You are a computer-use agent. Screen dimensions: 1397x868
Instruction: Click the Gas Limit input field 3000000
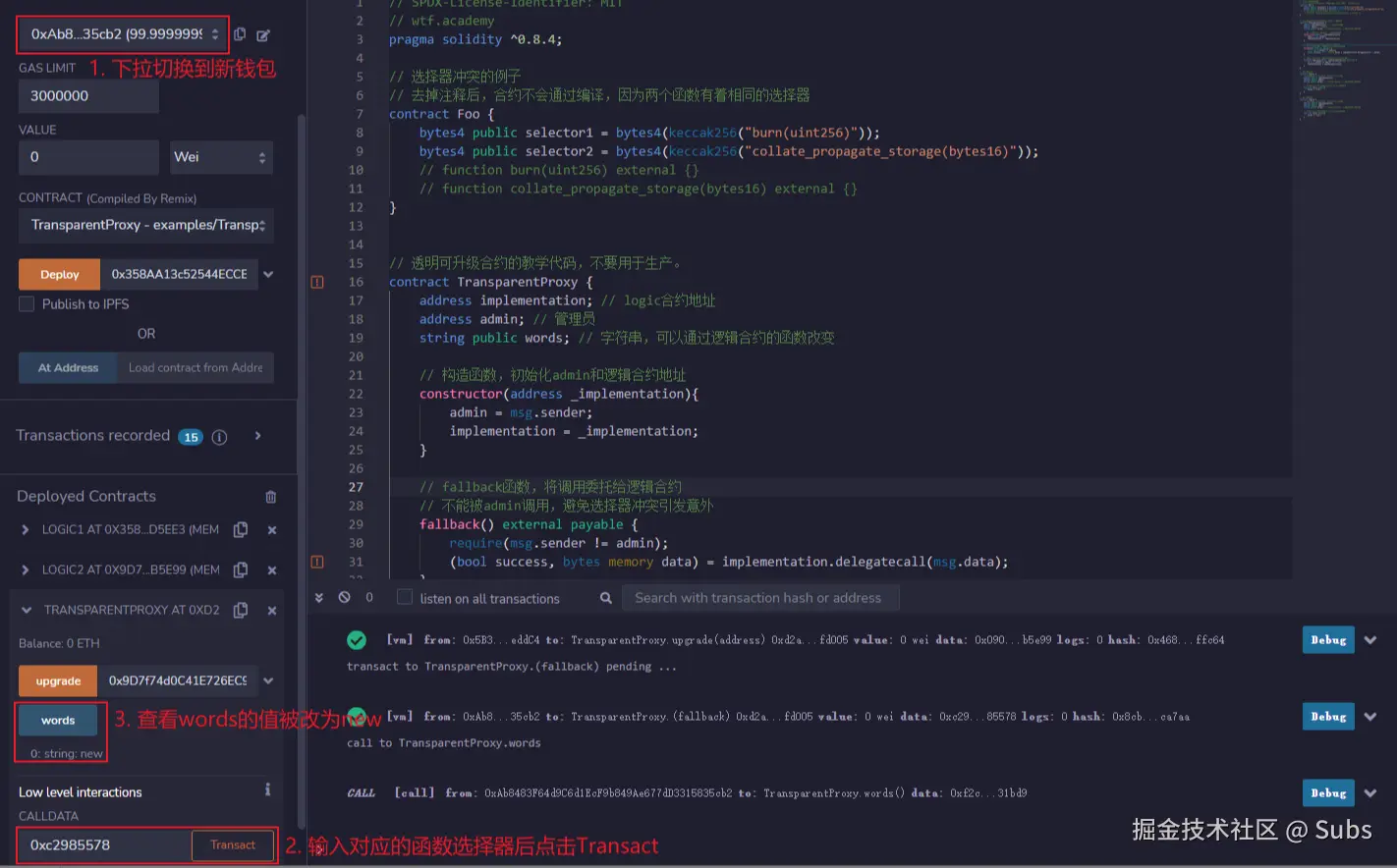tap(88, 96)
